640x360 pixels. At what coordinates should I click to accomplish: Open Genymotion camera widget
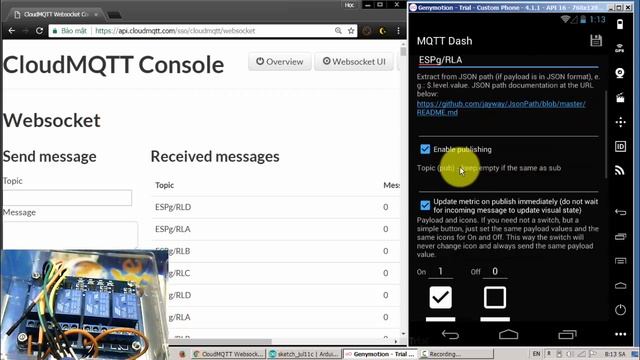[620, 73]
